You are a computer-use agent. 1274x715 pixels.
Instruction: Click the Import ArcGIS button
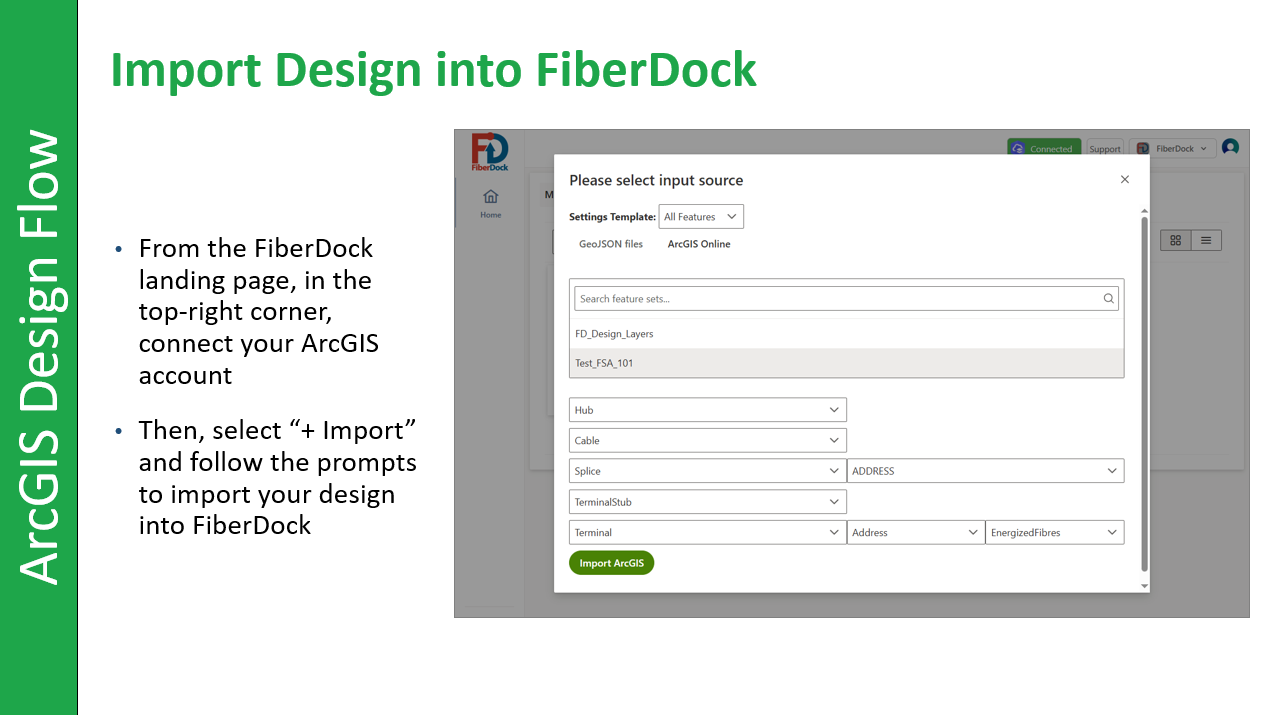611,563
